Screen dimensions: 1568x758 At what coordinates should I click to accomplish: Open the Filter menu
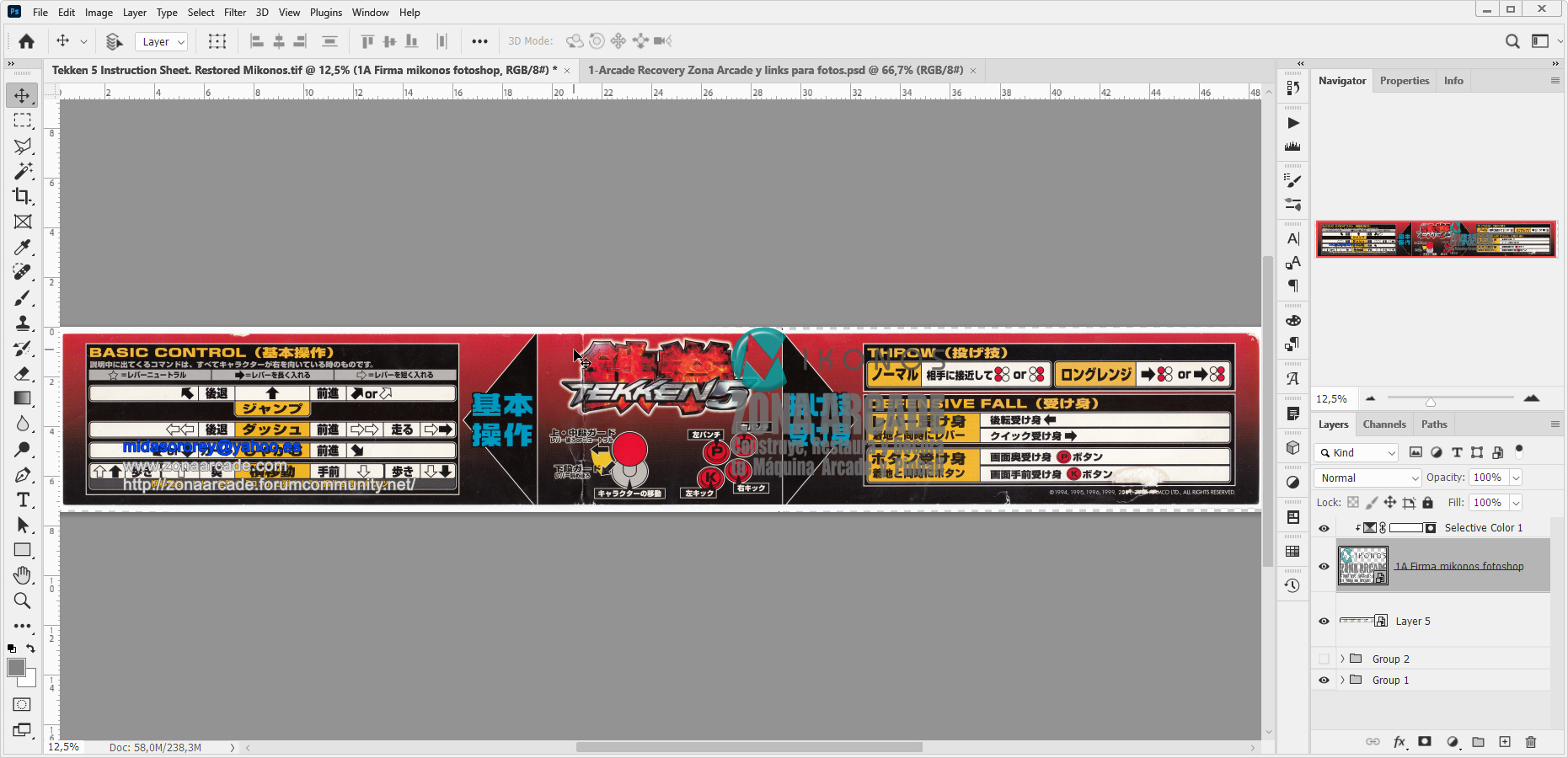point(234,13)
